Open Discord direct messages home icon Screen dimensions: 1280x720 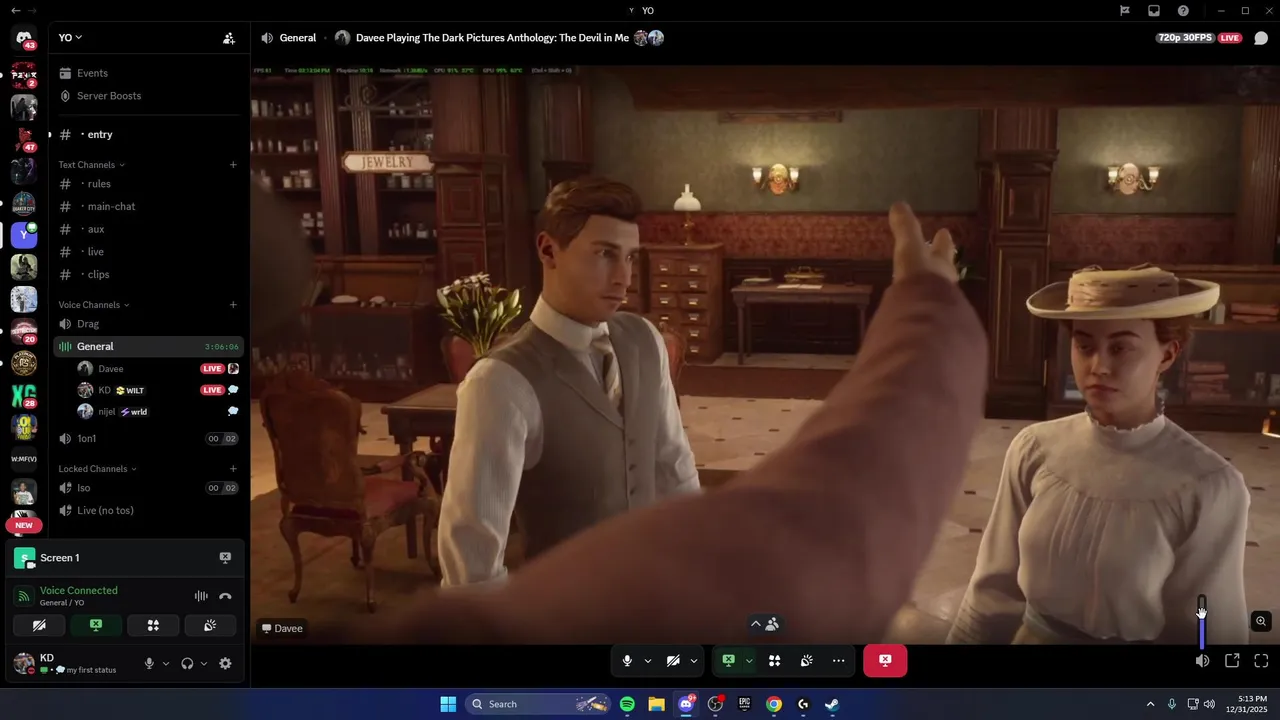[24, 38]
